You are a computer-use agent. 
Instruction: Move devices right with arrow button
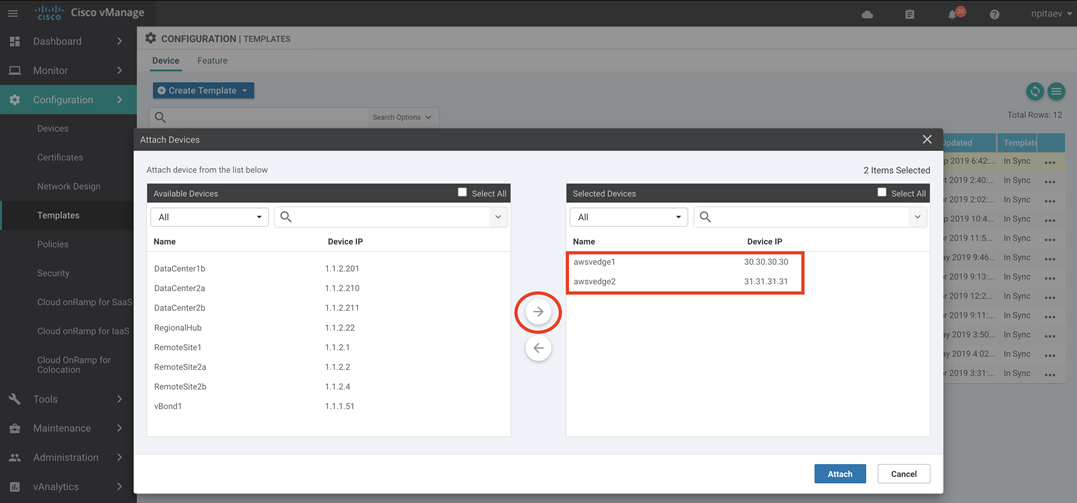pyautogui.click(x=538, y=312)
